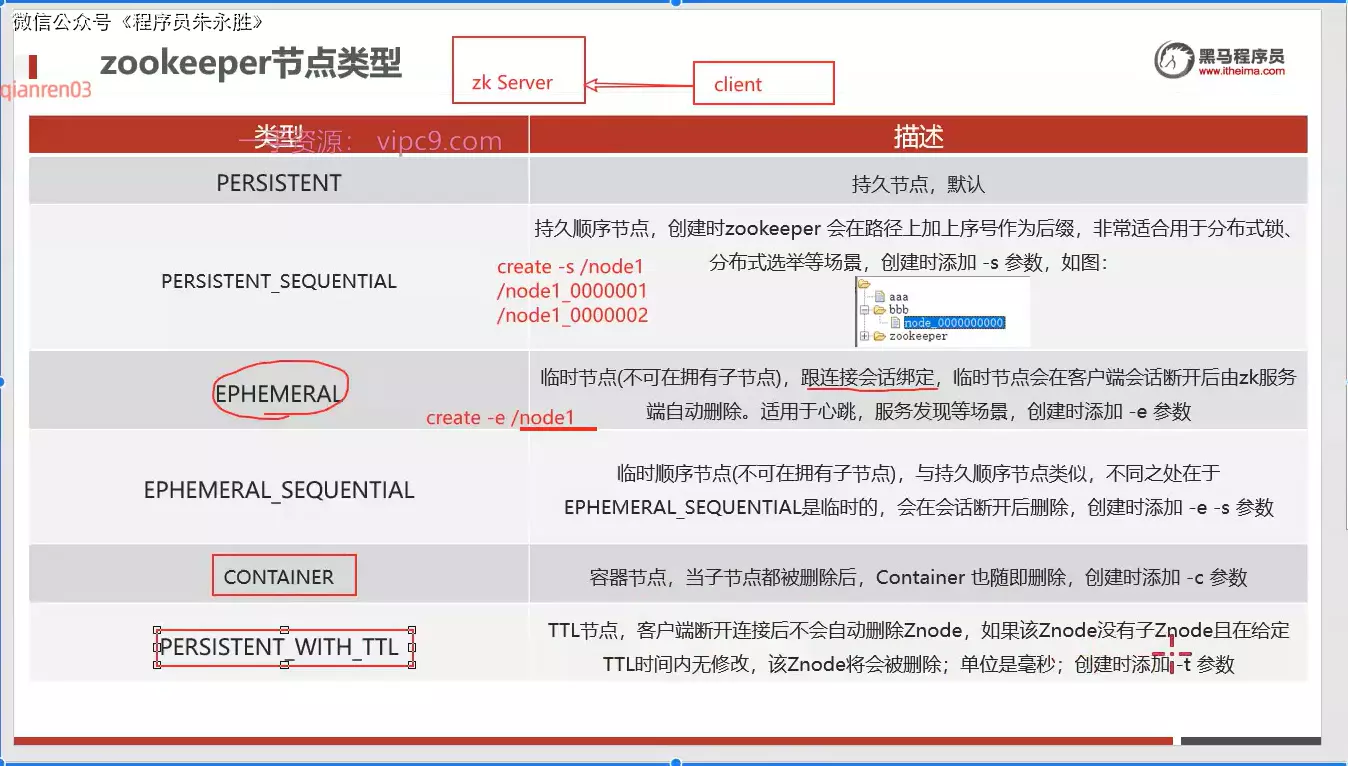The image size is (1348, 766).
Task: Click the bbb folder icon
Action: click(880, 310)
